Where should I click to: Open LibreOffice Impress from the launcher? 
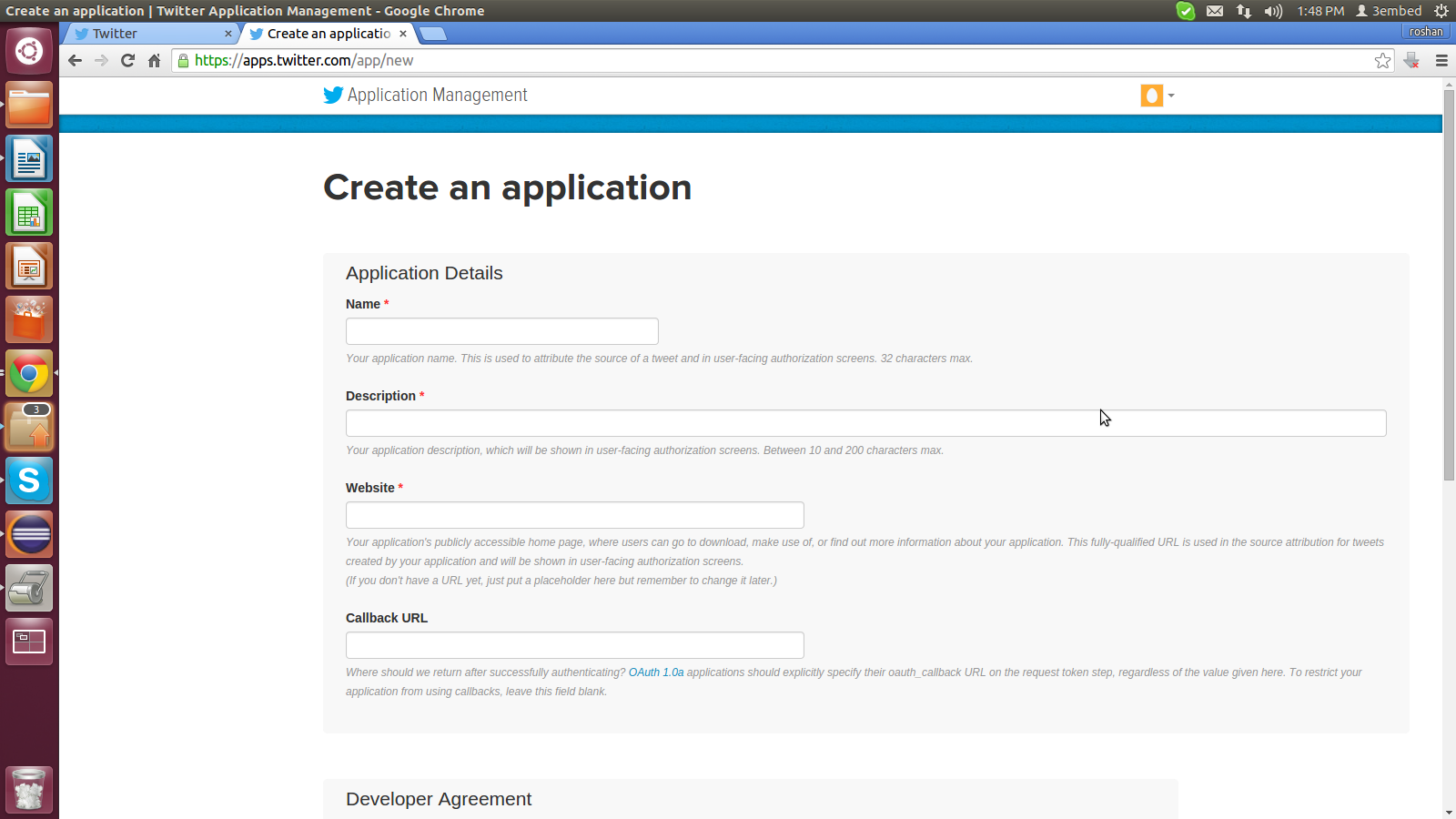click(x=29, y=267)
